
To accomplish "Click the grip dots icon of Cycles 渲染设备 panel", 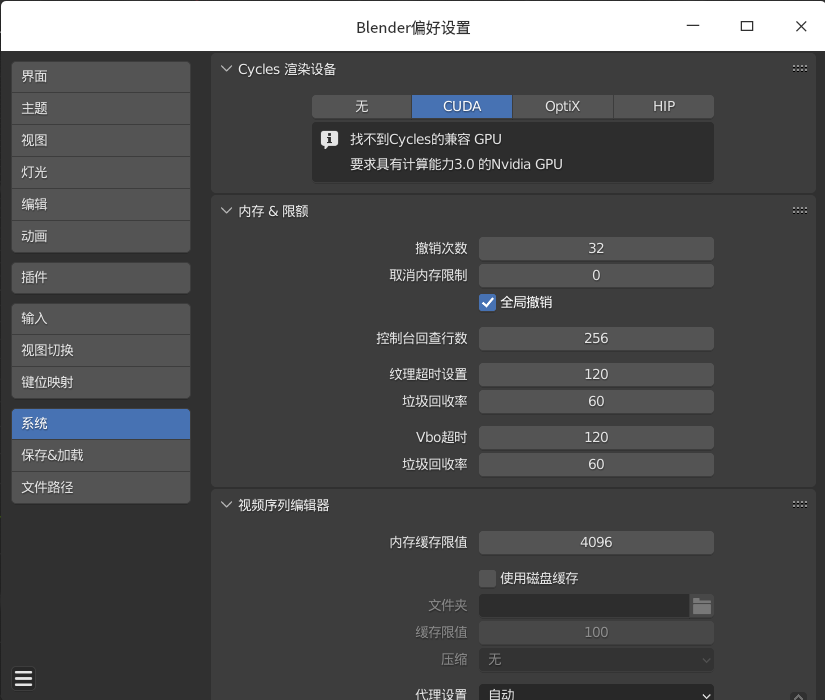I will click(x=799, y=69).
